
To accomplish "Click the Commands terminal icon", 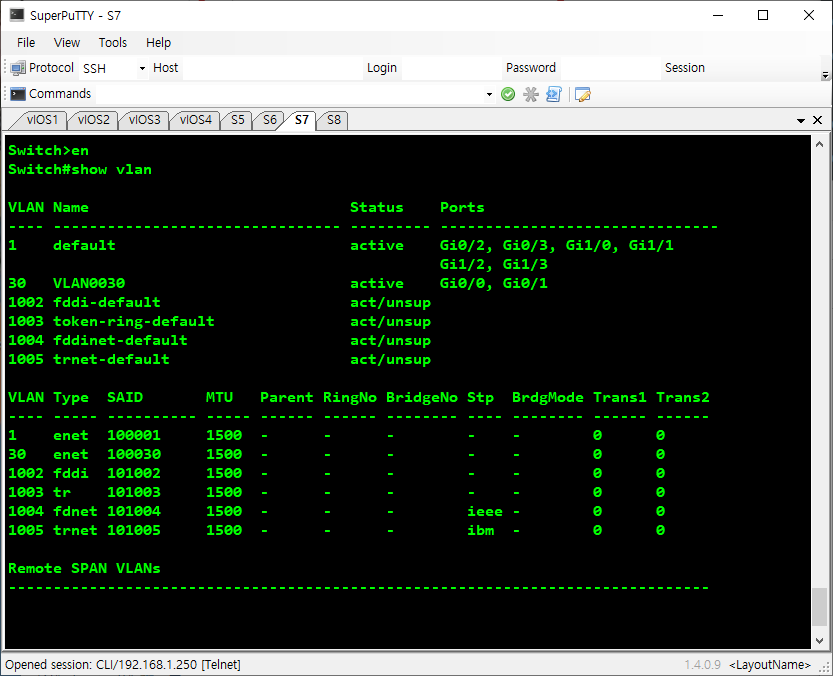I will click(x=18, y=94).
